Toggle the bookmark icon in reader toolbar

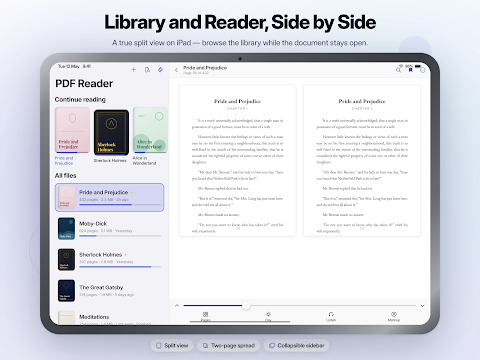pos(410,70)
